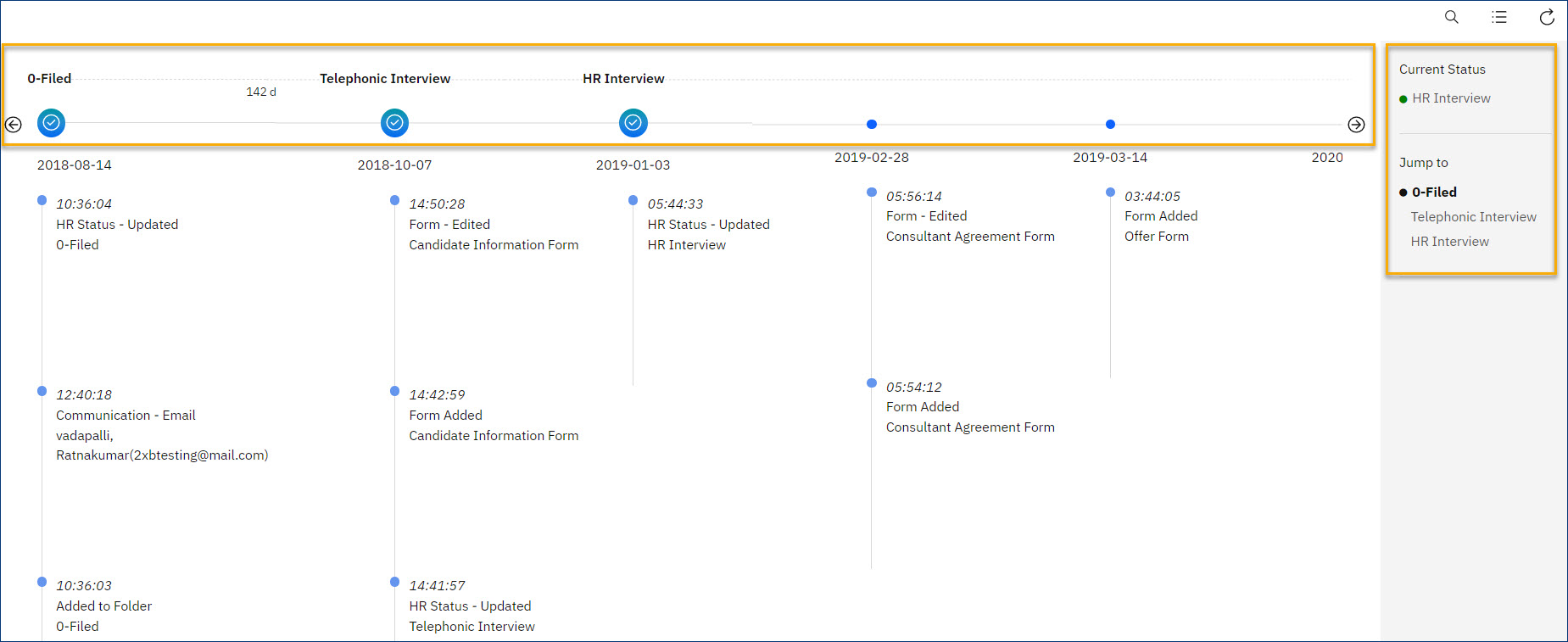Screen dimensions: 1568x642
Task: Click the Added to Folder entry
Action: 103,606
